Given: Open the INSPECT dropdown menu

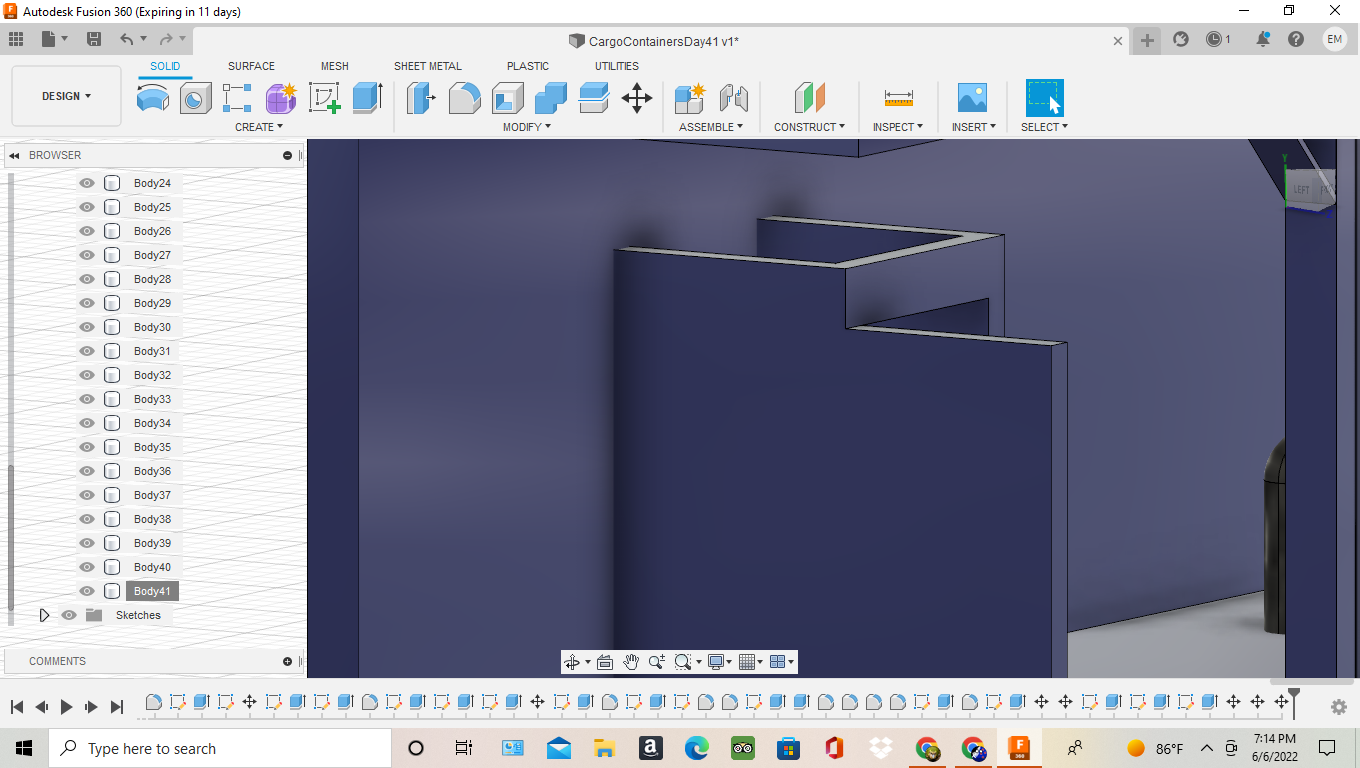Looking at the screenshot, I should click(x=898, y=127).
